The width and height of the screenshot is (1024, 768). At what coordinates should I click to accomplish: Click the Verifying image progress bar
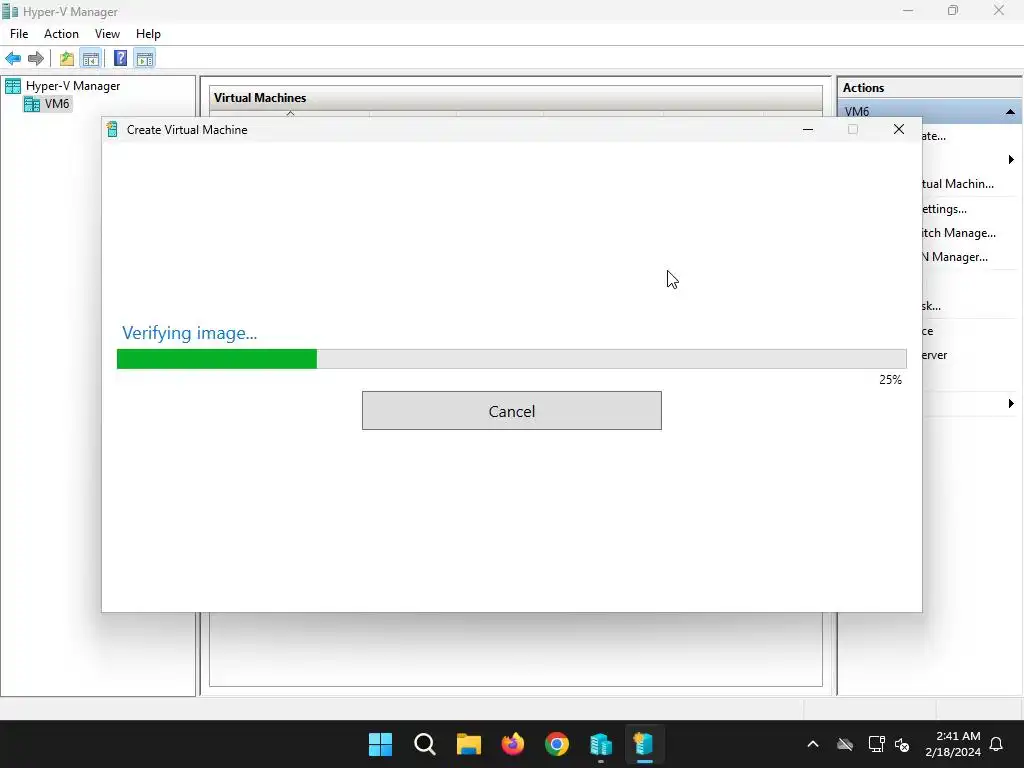[x=511, y=359]
